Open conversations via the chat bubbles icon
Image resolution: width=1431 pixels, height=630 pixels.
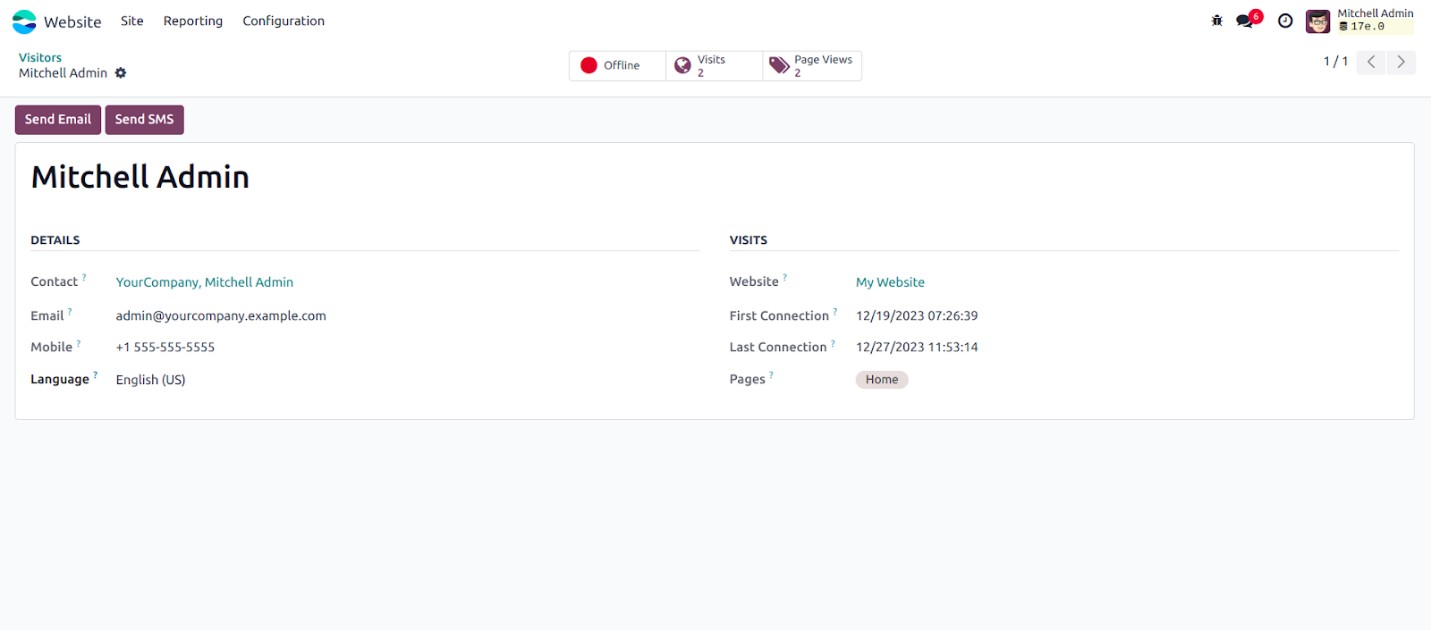tap(1243, 20)
